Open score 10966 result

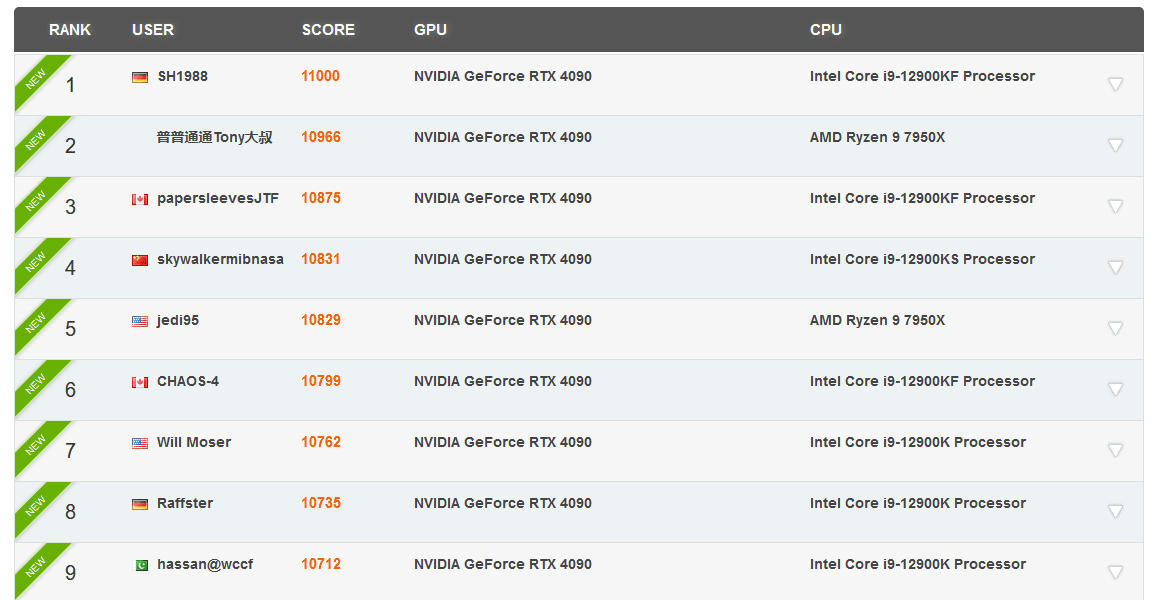[321, 137]
